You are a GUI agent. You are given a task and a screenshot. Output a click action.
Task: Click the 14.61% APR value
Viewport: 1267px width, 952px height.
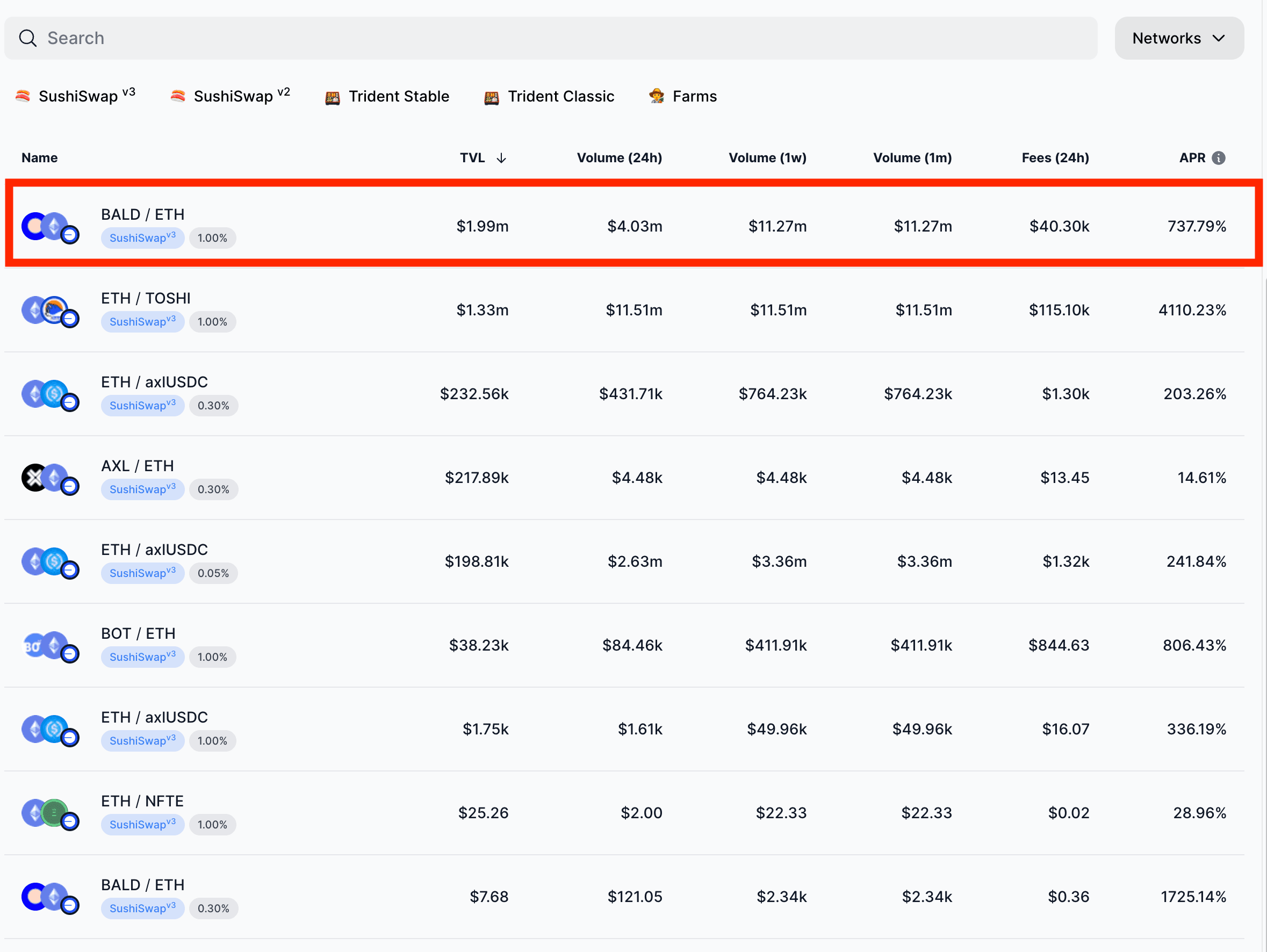coord(1201,478)
